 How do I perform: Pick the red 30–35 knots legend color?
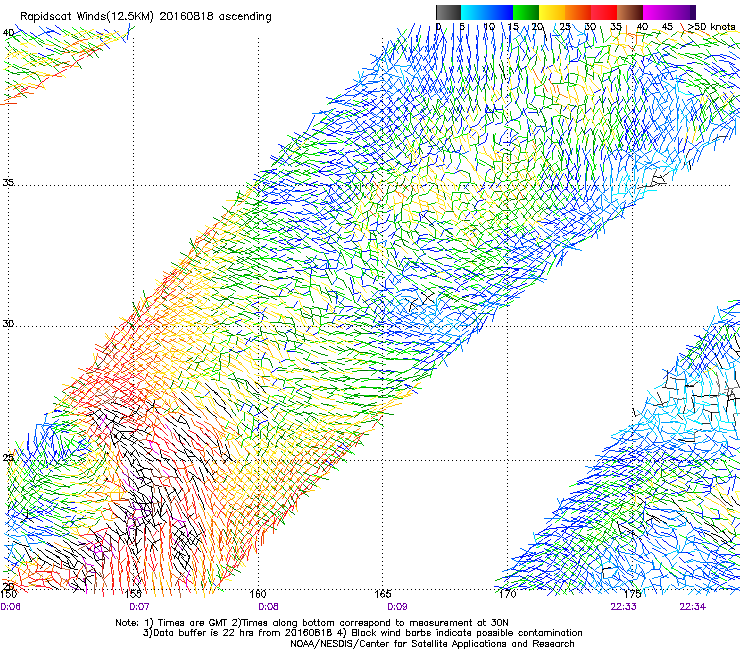604,12
